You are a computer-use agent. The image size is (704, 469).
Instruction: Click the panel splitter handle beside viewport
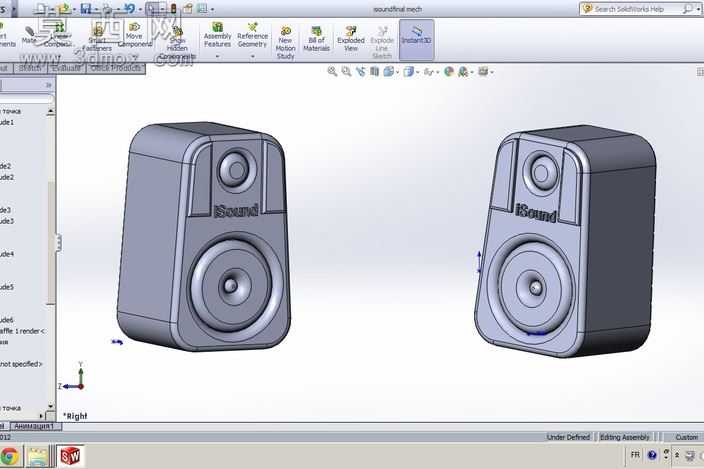[x=58, y=243]
